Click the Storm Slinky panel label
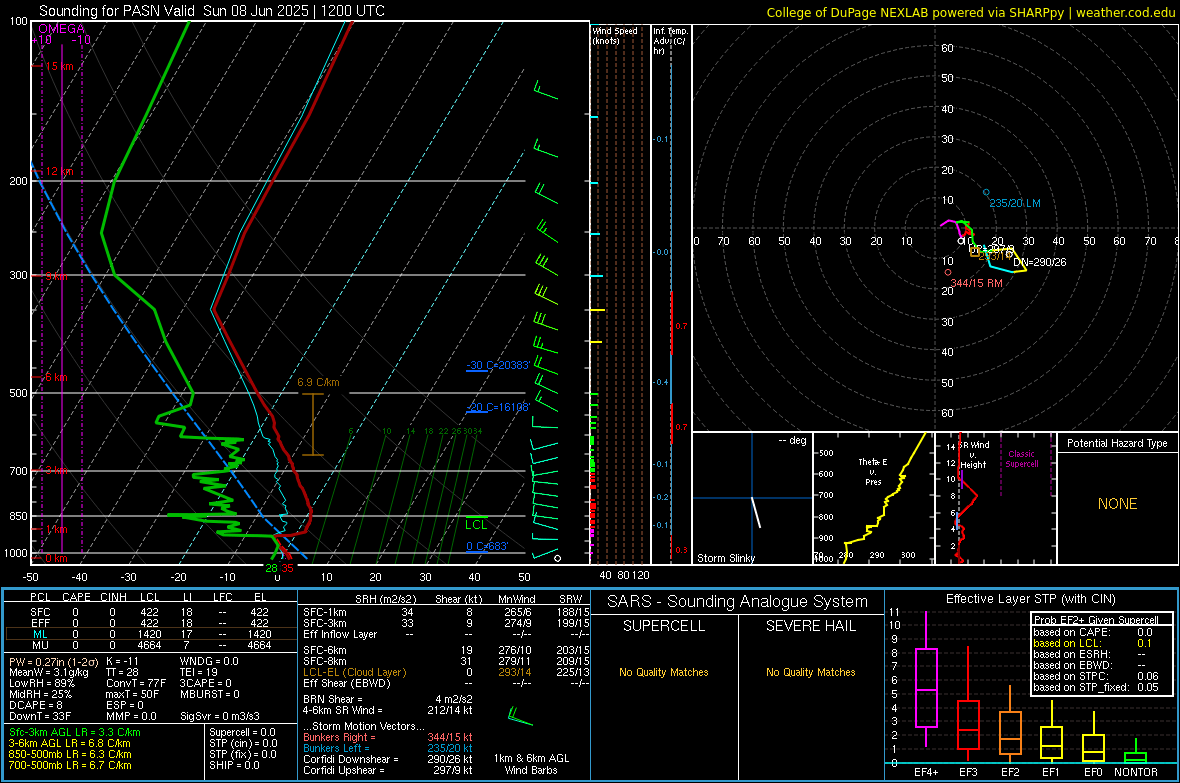This screenshot has width=1180, height=783. pyautogui.click(x=725, y=558)
